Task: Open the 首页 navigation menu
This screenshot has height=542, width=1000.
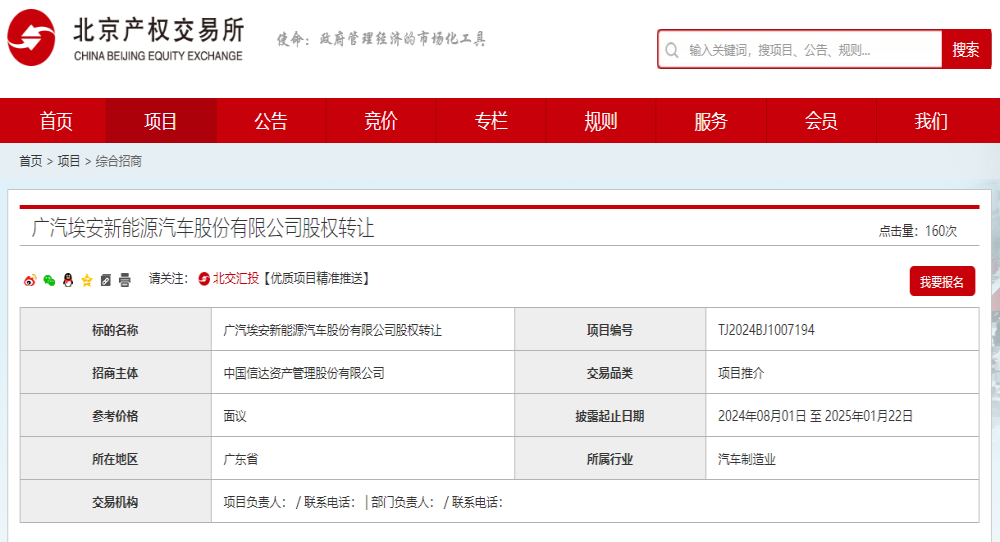Action: coord(55,121)
